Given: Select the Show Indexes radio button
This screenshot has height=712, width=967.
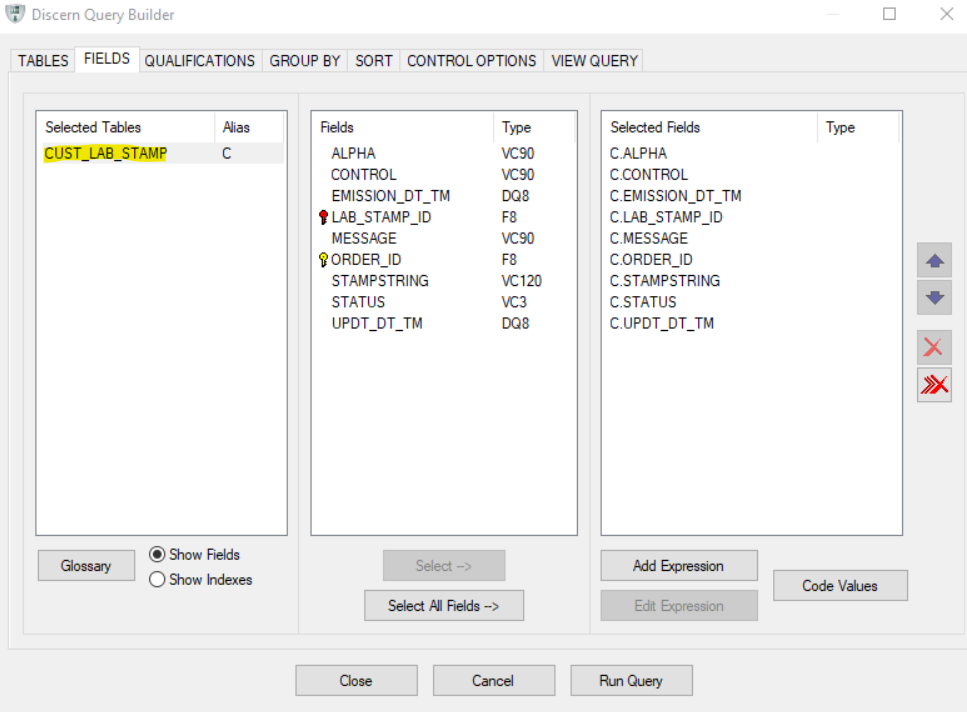Looking at the screenshot, I should click(x=157, y=579).
